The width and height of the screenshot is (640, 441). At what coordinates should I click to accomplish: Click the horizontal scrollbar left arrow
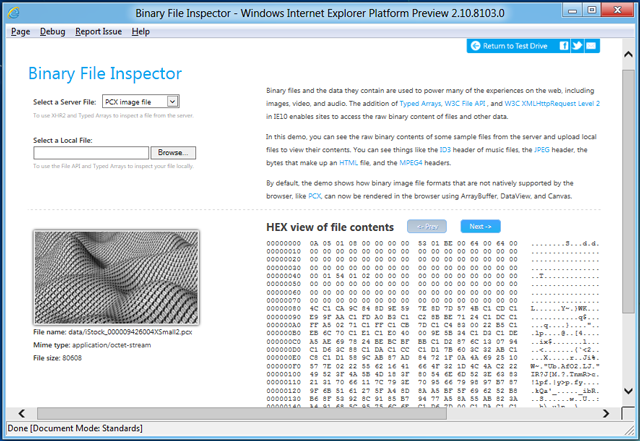(22, 413)
